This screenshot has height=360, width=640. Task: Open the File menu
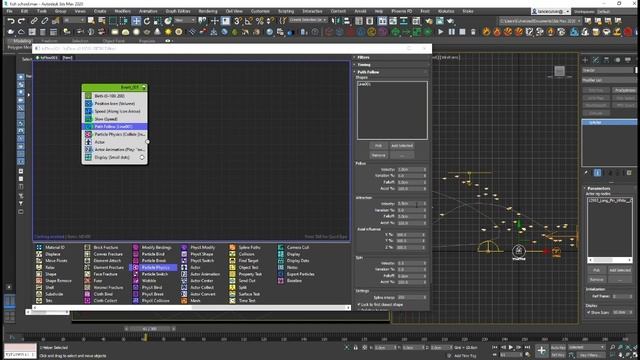pyautogui.click(x=10, y=11)
